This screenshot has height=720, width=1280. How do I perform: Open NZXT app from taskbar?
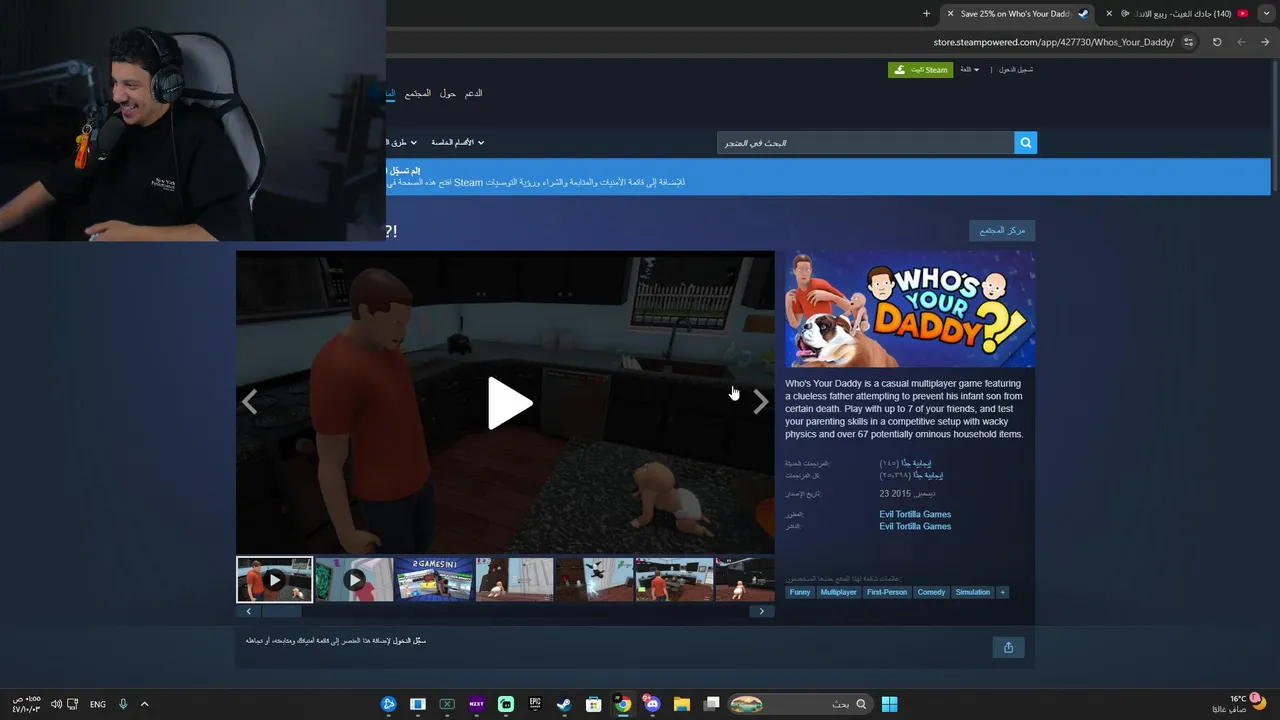click(x=476, y=704)
